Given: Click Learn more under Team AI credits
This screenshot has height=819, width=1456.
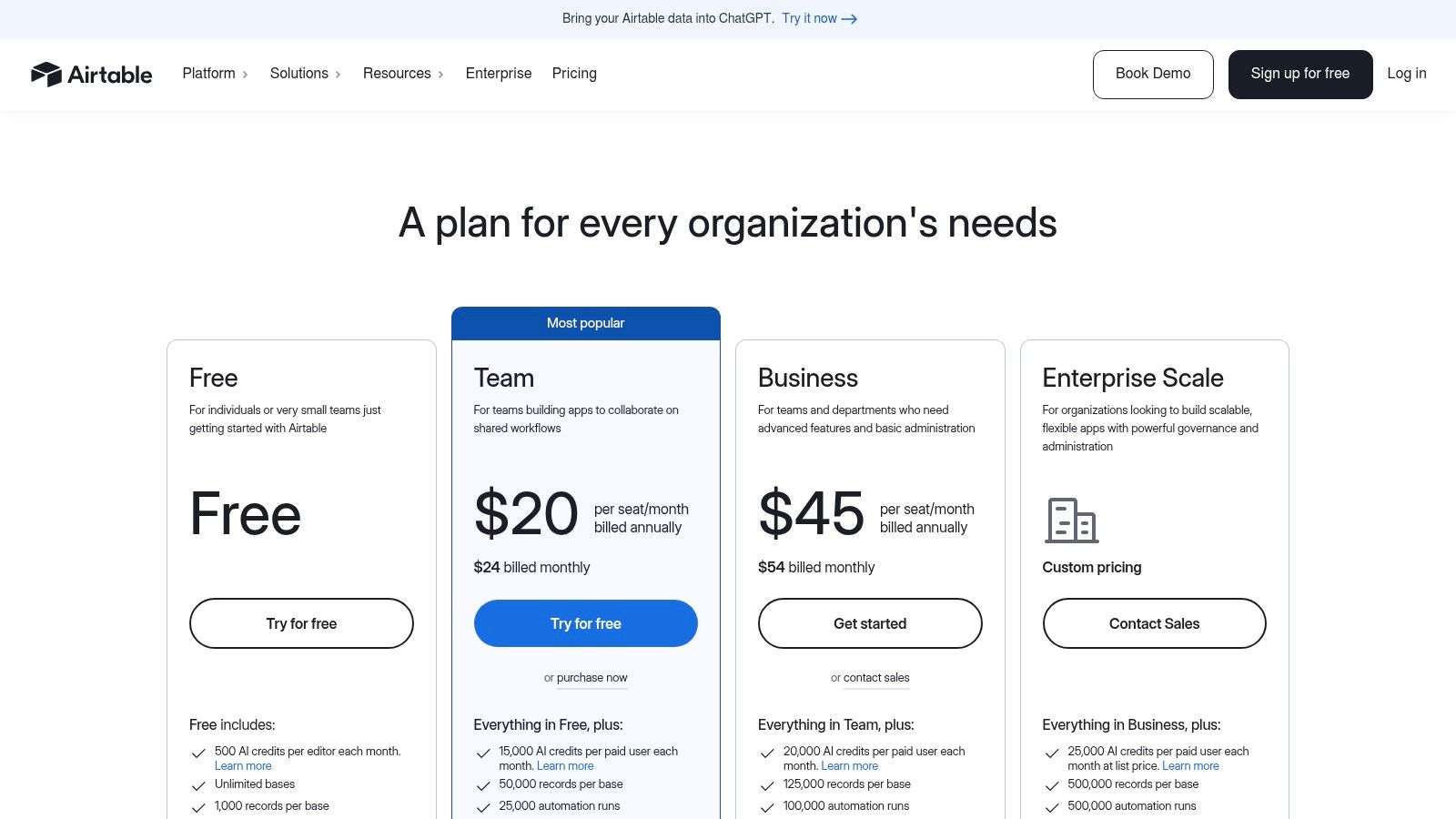Looking at the screenshot, I should pyautogui.click(x=564, y=765).
